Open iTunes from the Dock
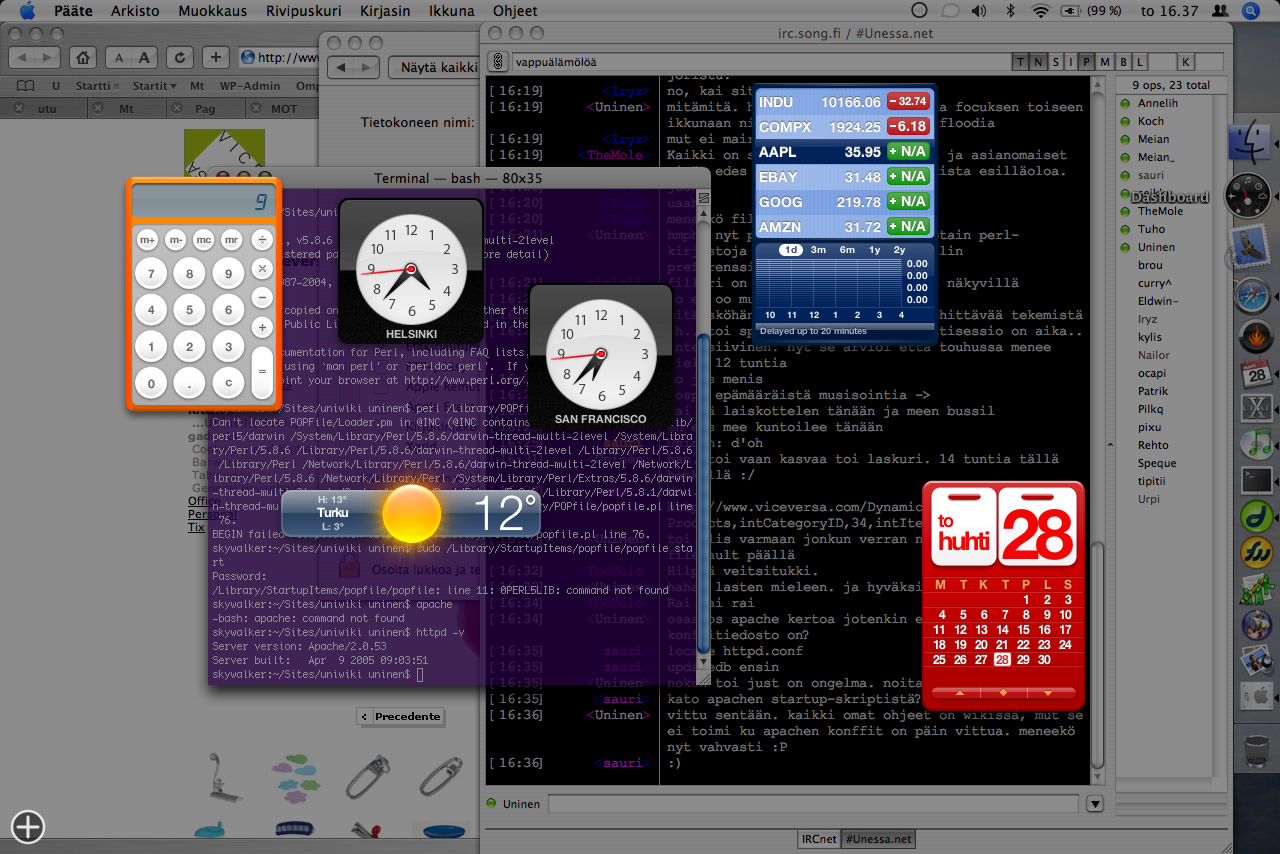1280x854 pixels. pyautogui.click(x=1255, y=443)
